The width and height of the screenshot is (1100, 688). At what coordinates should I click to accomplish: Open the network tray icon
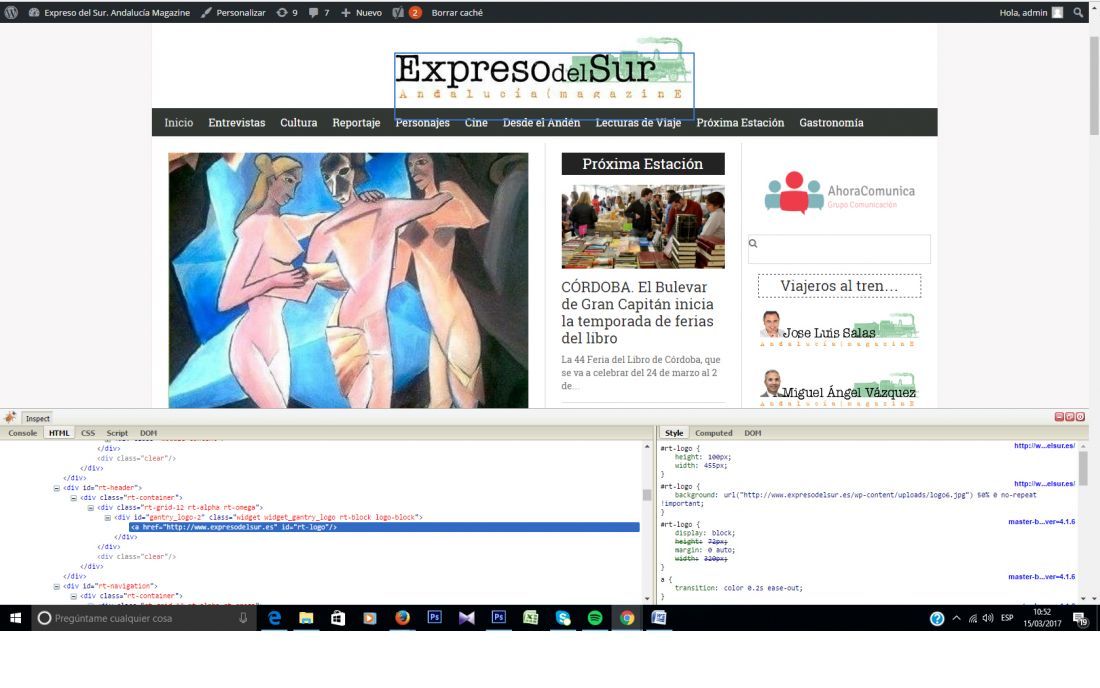tap(972, 619)
